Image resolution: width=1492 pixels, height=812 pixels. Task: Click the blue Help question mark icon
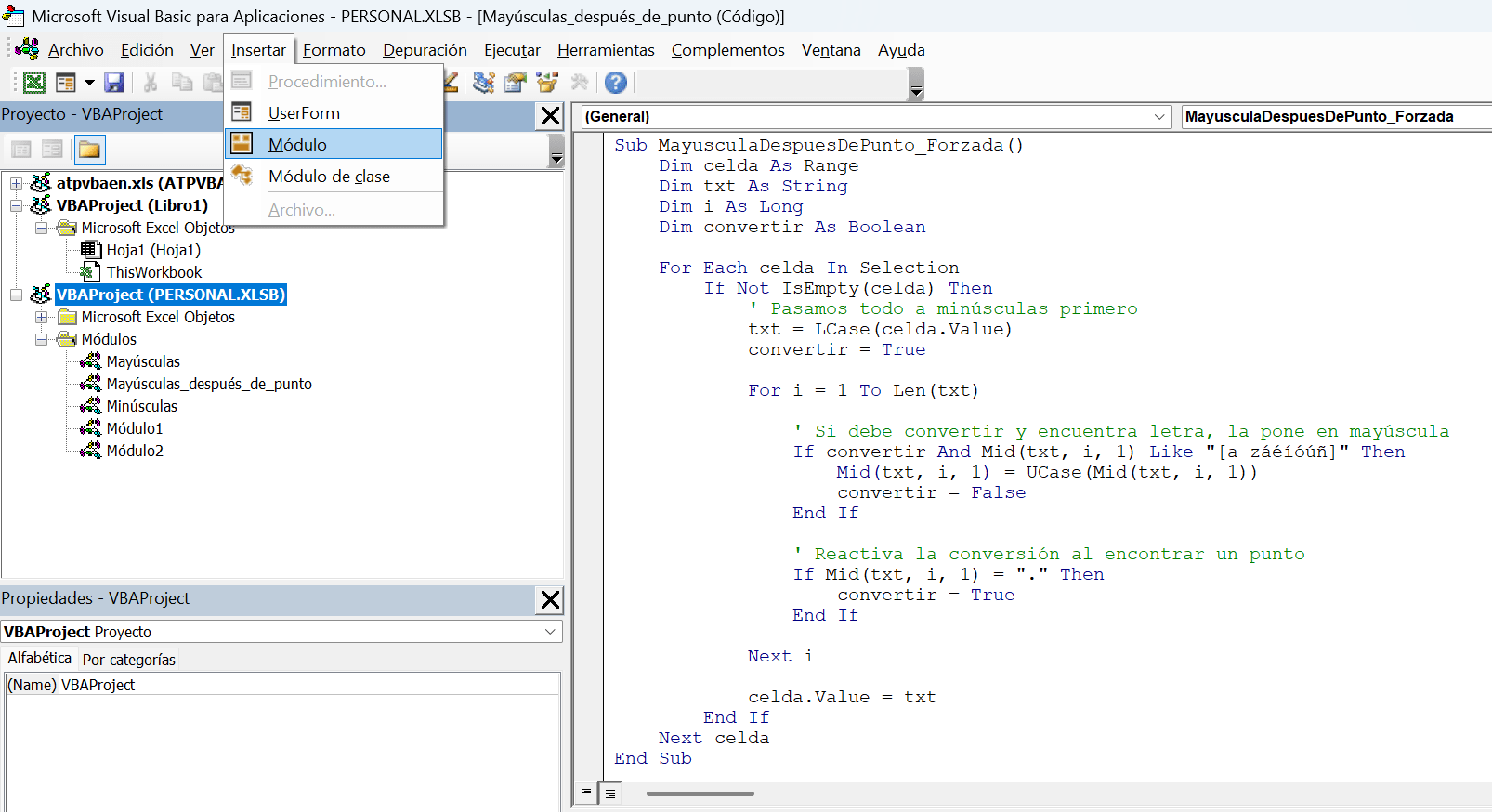[x=615, y=83]
